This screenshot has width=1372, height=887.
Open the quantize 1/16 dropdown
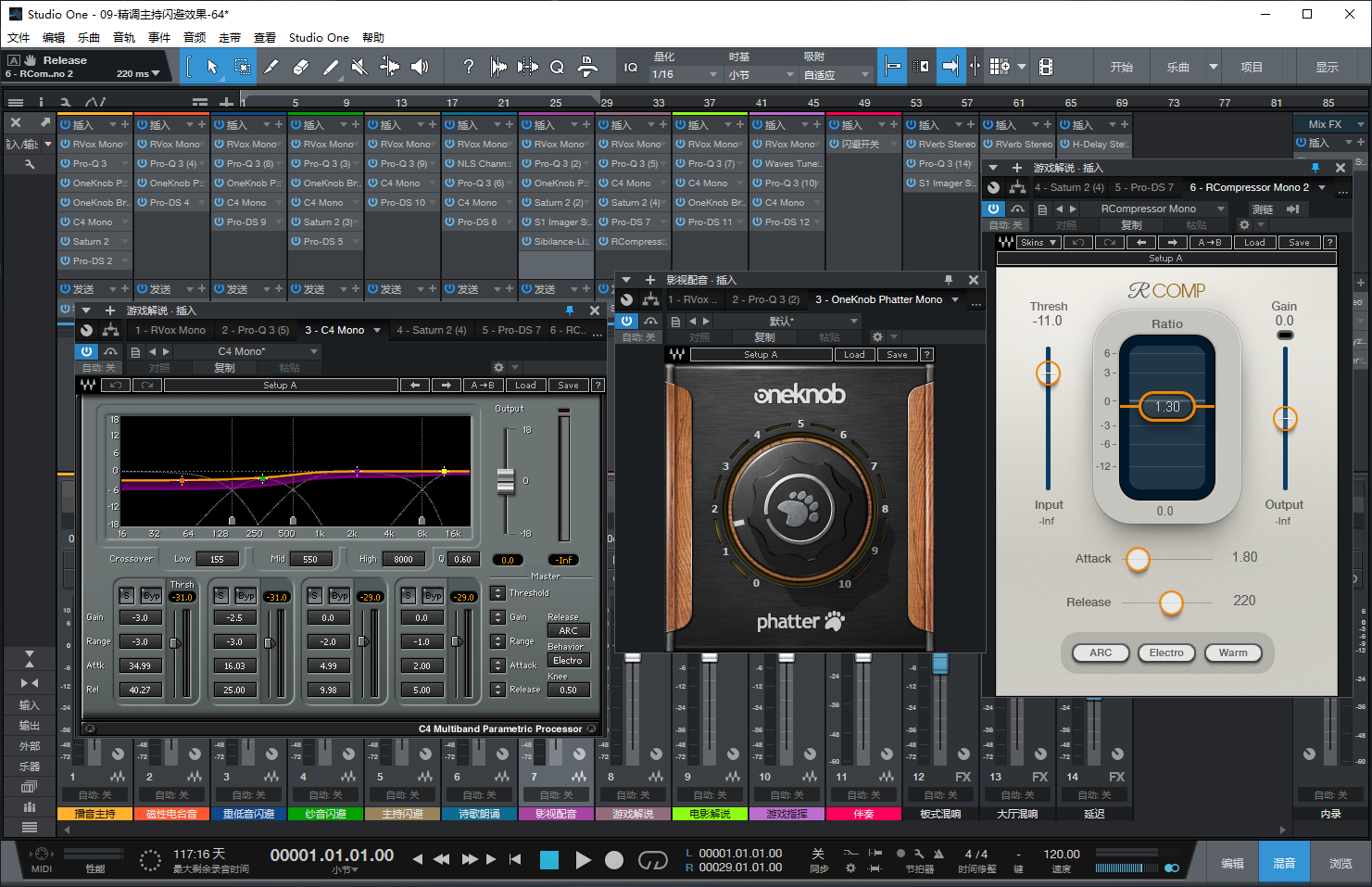pyautogui.click(x=685, y=74)
